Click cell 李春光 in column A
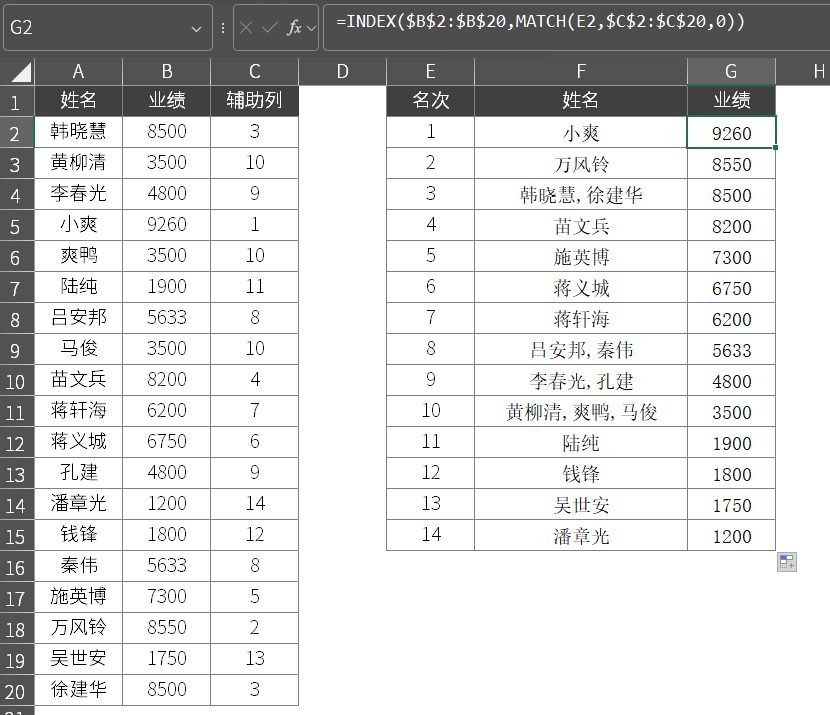The image size is (830, 715). [x=78, y=193]
